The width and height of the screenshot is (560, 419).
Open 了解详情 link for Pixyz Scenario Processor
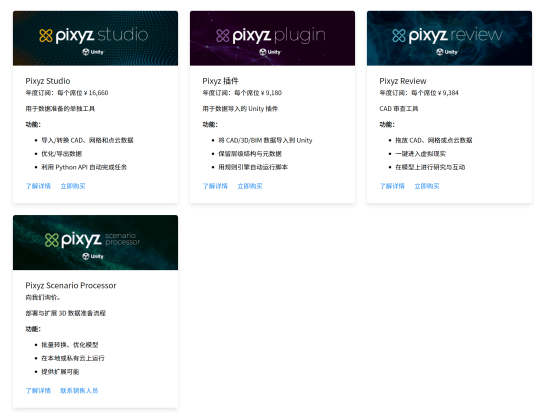click(x=38, y=391)
